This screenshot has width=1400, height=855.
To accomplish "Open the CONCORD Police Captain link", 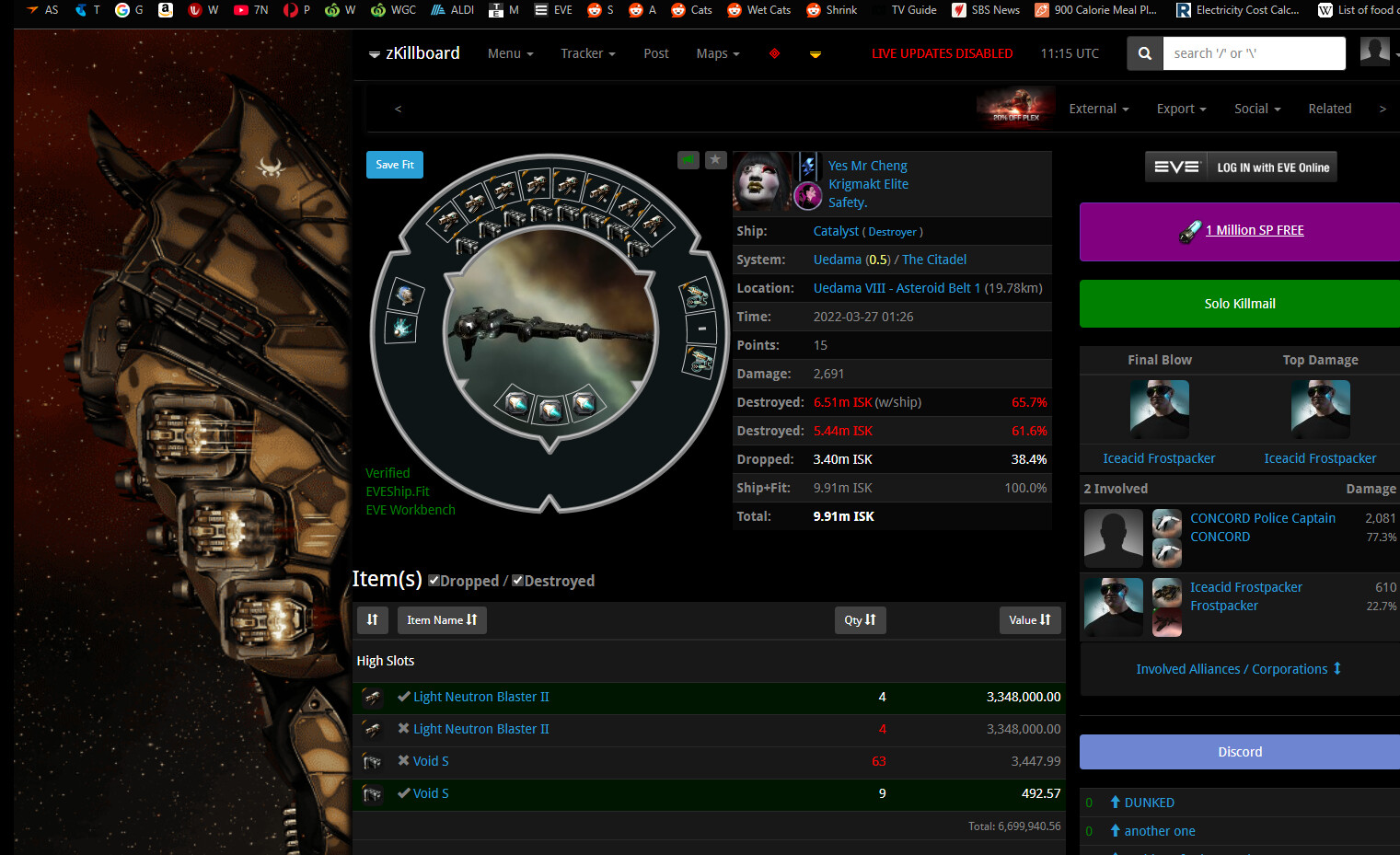I will pyautogui.click(x=1263, y=518).
